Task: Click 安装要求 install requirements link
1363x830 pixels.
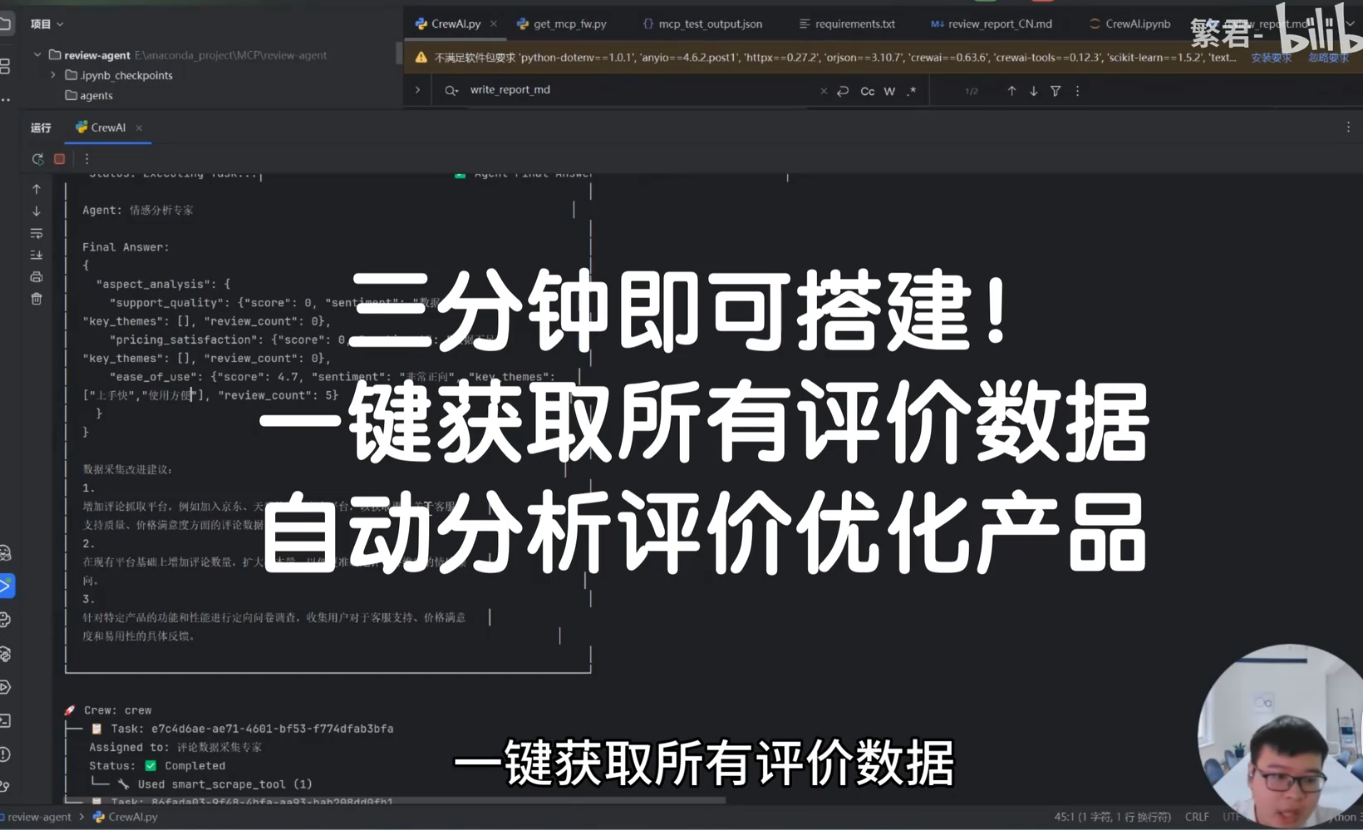Action: pyautogui.click(x=1270, y=58)
